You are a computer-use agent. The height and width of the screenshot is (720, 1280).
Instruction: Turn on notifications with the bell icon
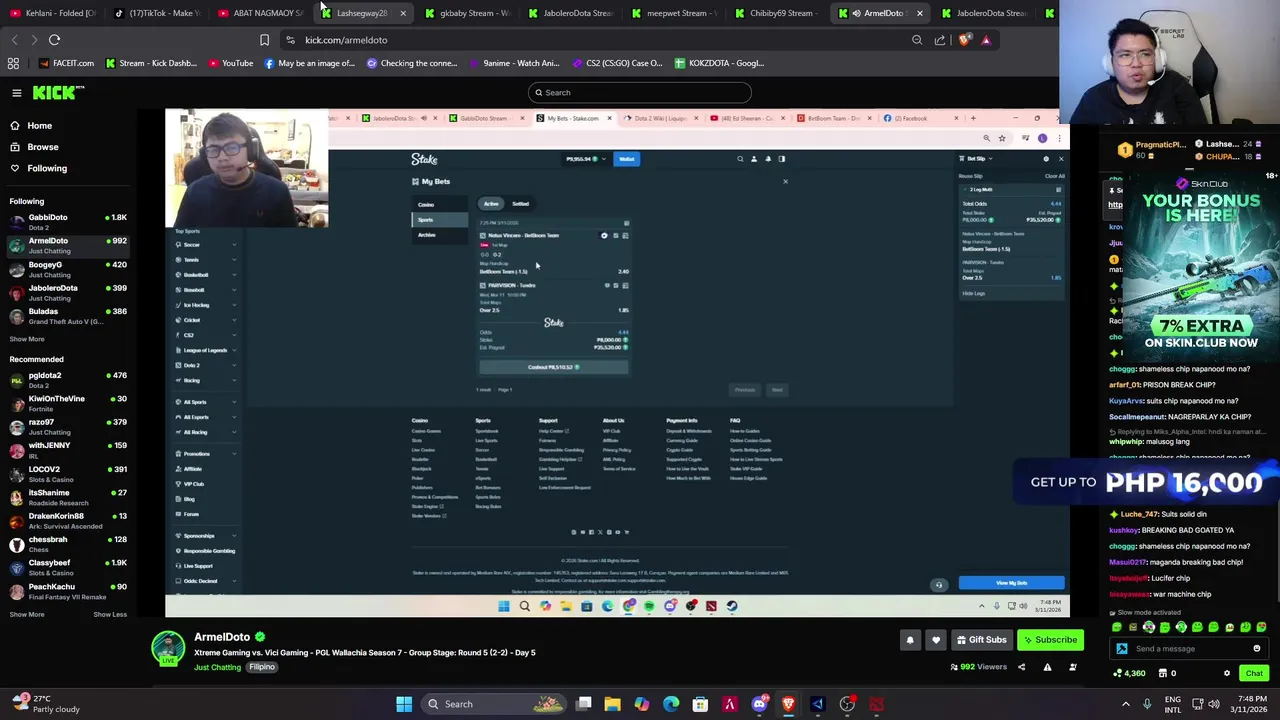[x=910, y=640]
